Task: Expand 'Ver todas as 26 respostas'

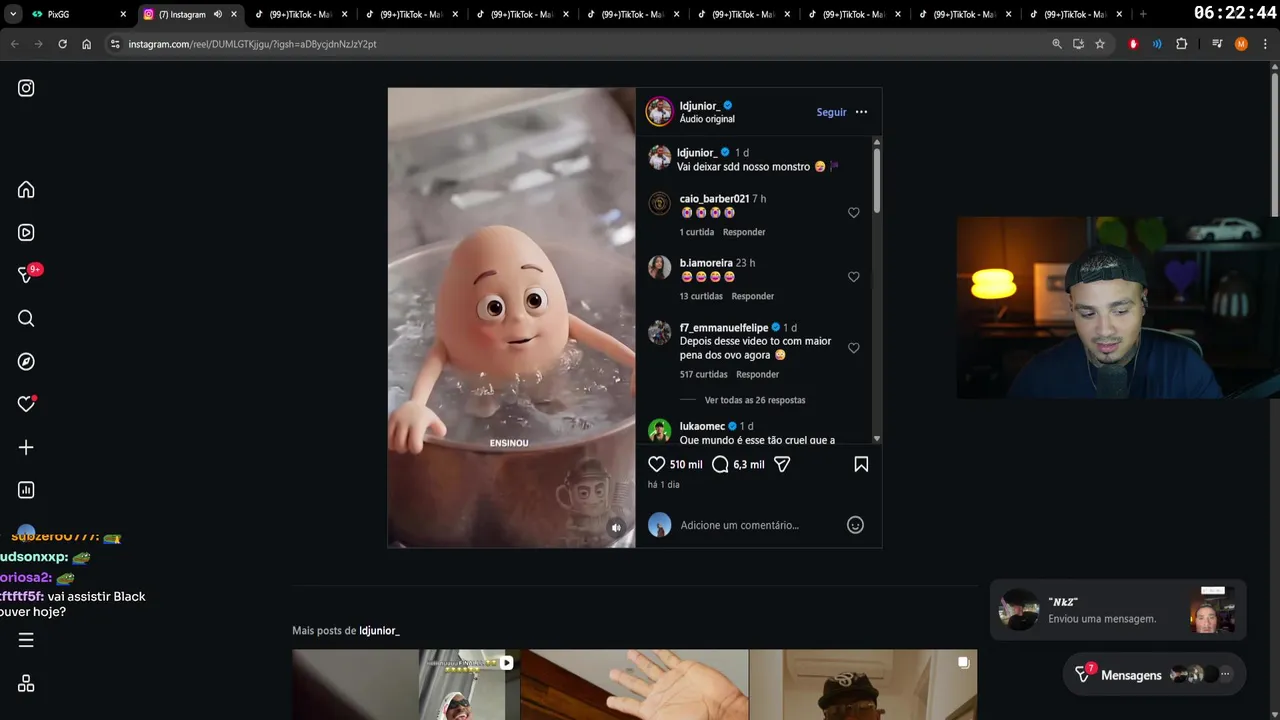Action: click(x=755, y=400)
